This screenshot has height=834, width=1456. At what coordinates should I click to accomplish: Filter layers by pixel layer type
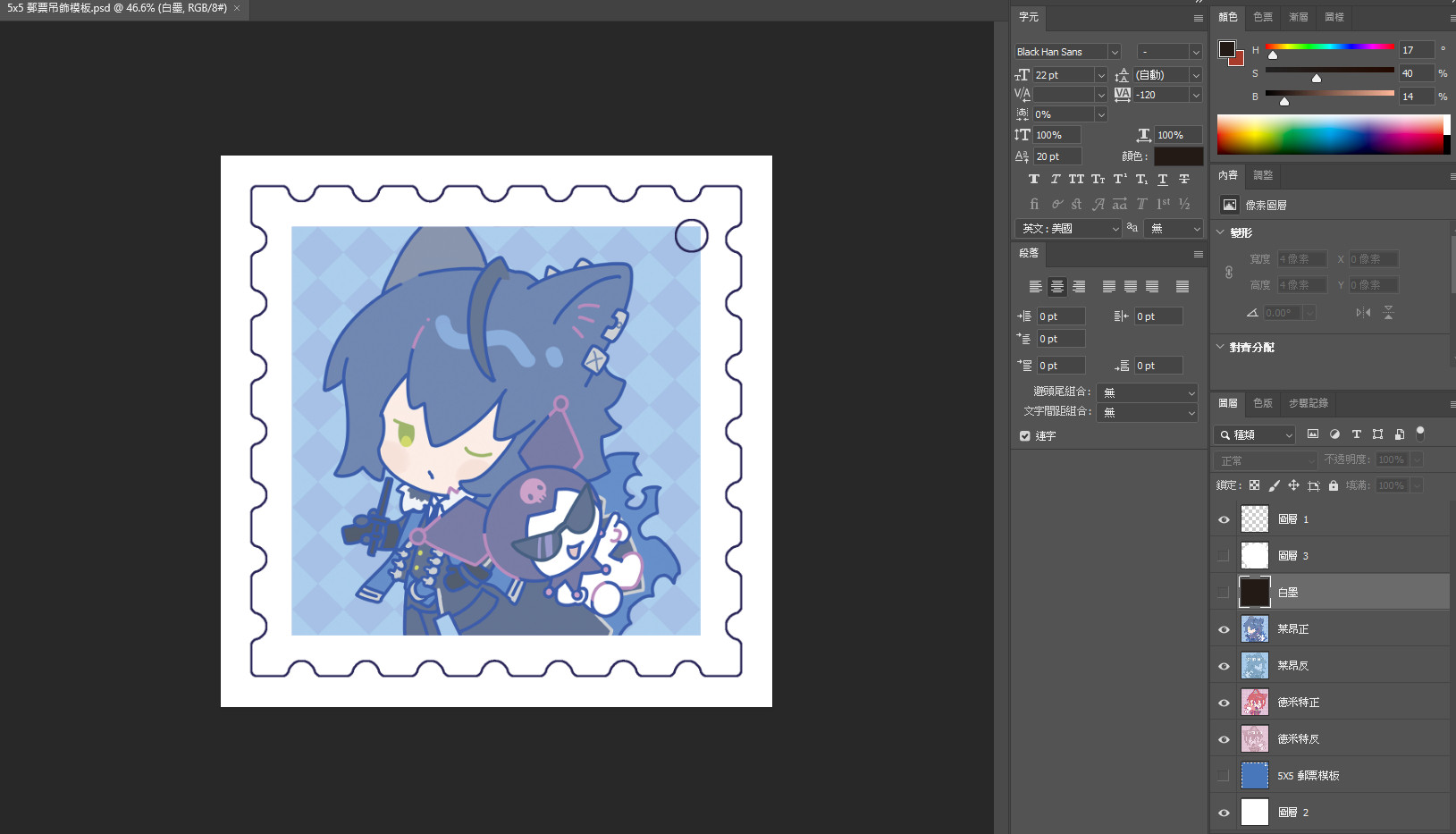click(x=1313, y=434)
